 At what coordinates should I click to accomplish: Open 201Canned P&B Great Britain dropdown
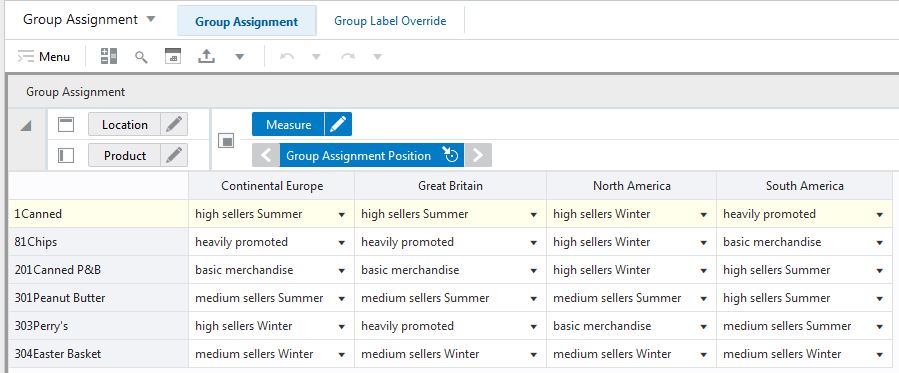(x=534, y=271)
